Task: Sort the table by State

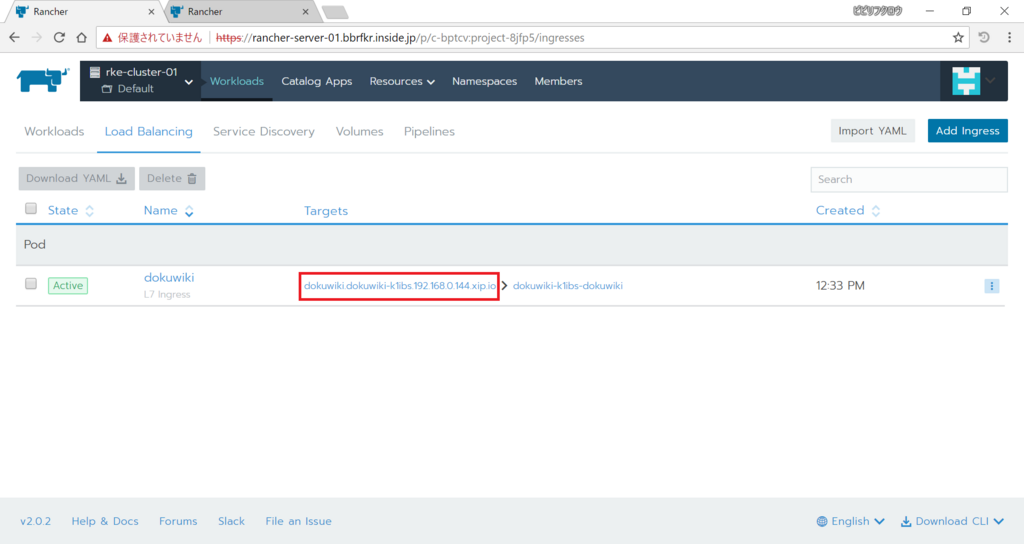Action: pos(71,210)
